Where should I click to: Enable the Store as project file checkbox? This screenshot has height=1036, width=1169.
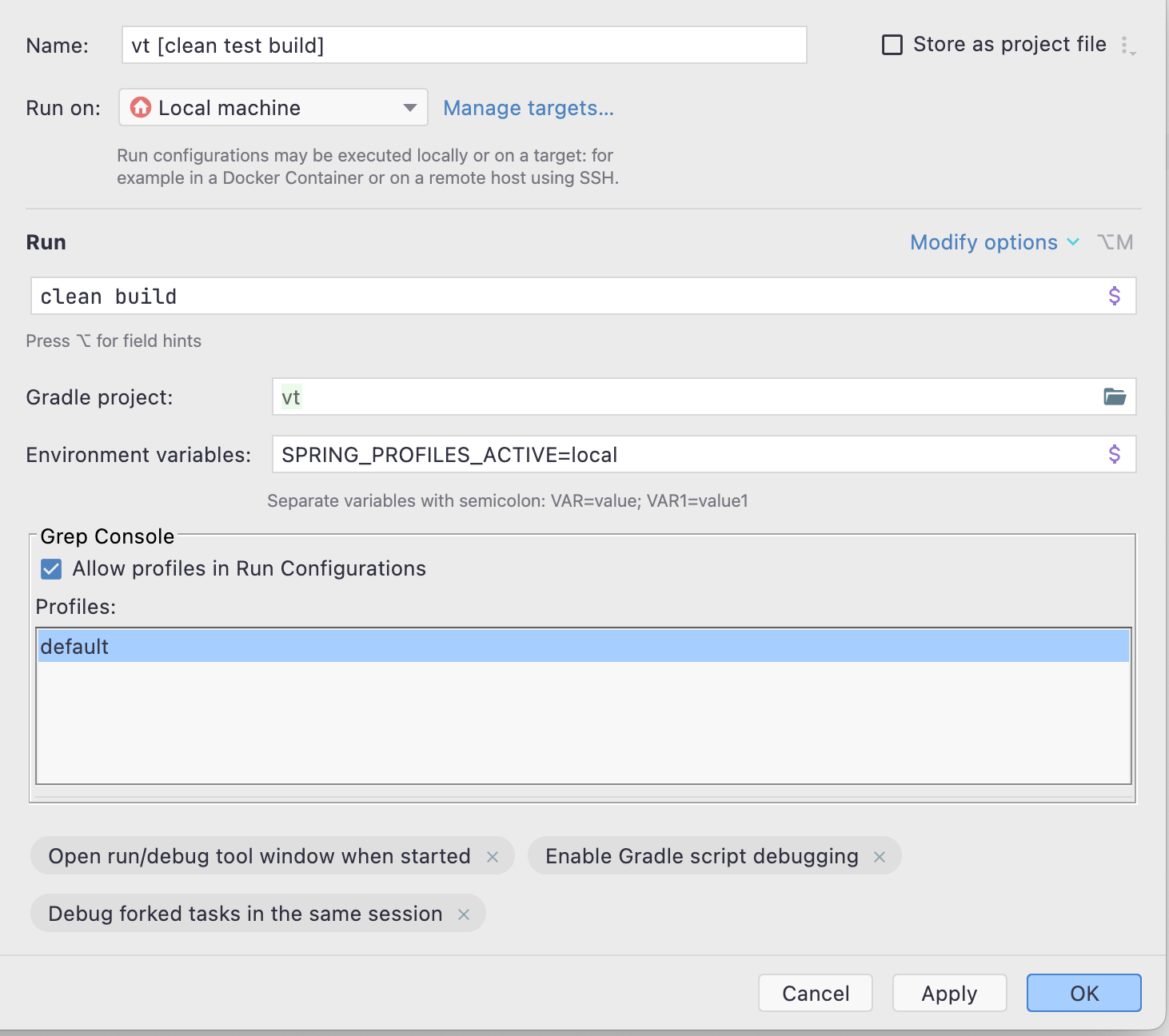[x=892, y=45]
